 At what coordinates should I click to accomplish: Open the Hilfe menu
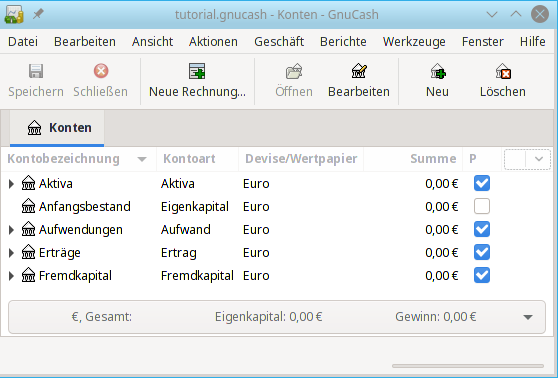532,42
